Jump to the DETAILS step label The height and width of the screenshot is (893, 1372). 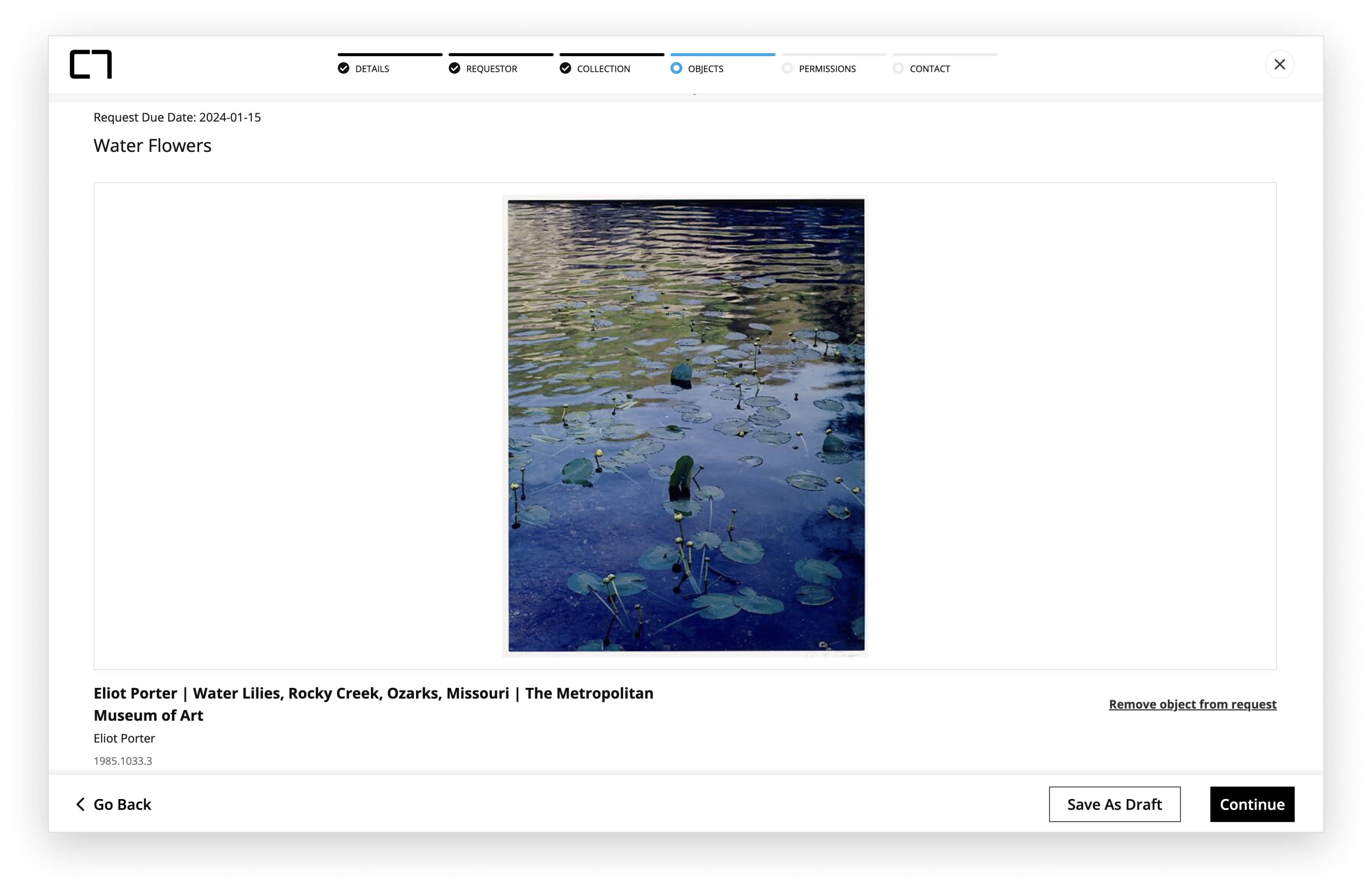[372, 69]
